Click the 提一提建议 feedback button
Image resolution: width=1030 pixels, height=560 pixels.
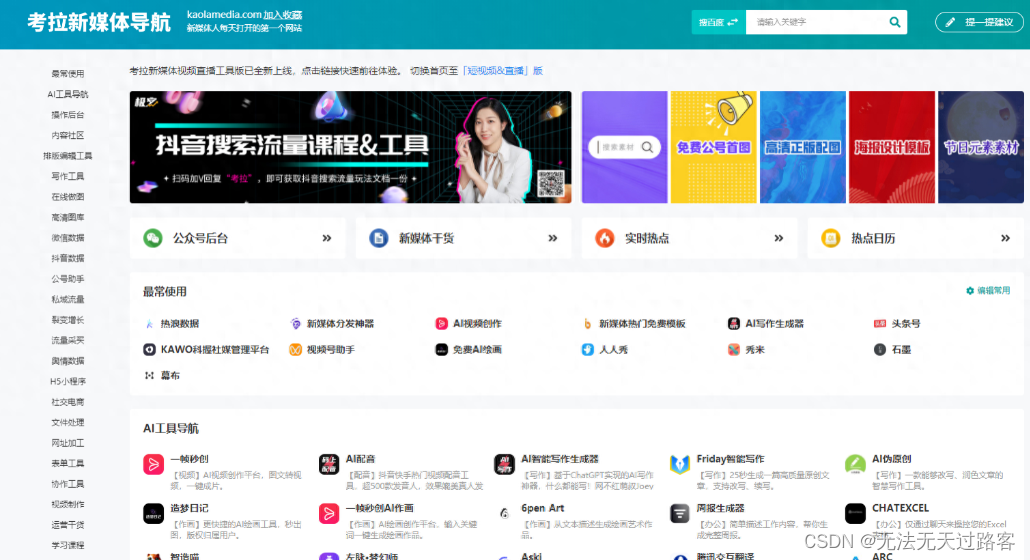979,22
